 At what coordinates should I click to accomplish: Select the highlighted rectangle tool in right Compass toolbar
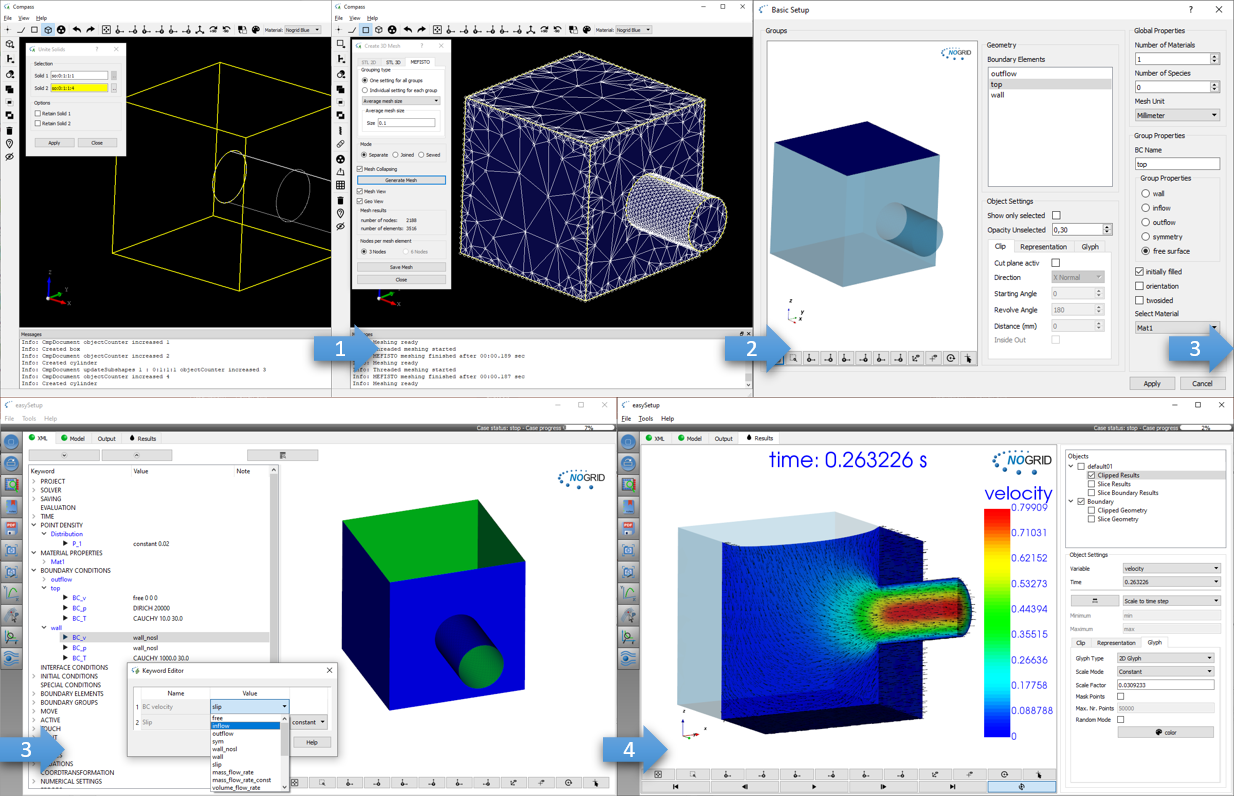pyautogui.click(x=366, y=30)
